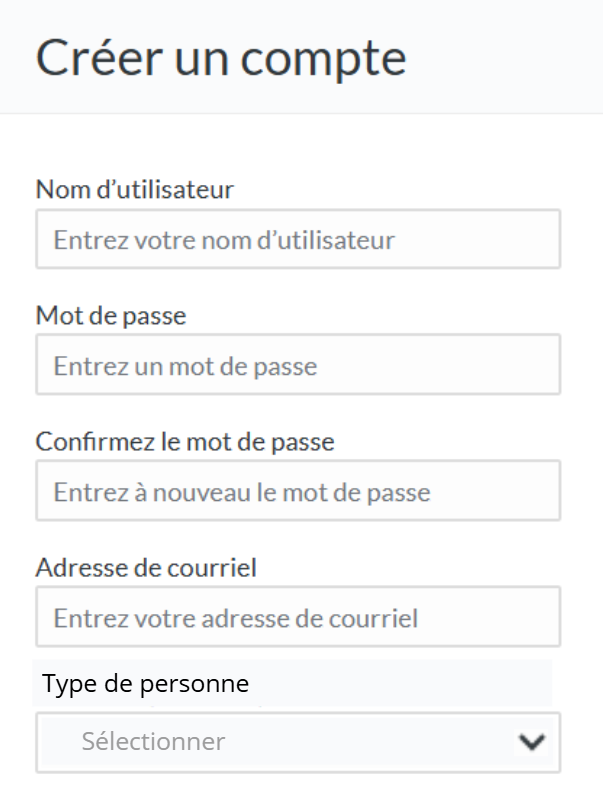This screenshot has width=603, height=785.
Task: Click the dropdown chevron arrow icon
Action: [x=532, y=741]
